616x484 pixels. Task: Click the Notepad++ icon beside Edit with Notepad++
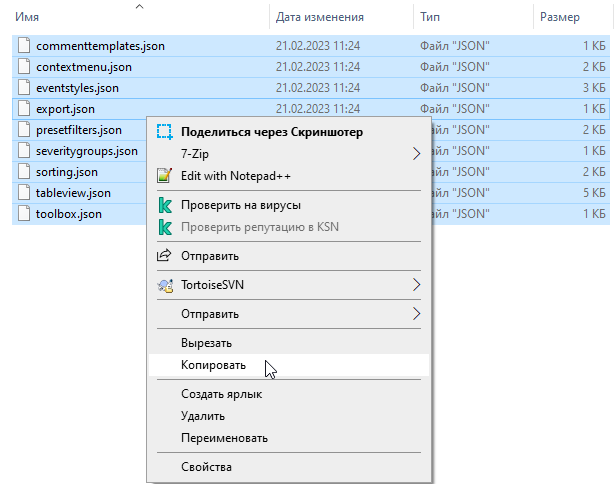pyautogui.click(x=165, y=176)
